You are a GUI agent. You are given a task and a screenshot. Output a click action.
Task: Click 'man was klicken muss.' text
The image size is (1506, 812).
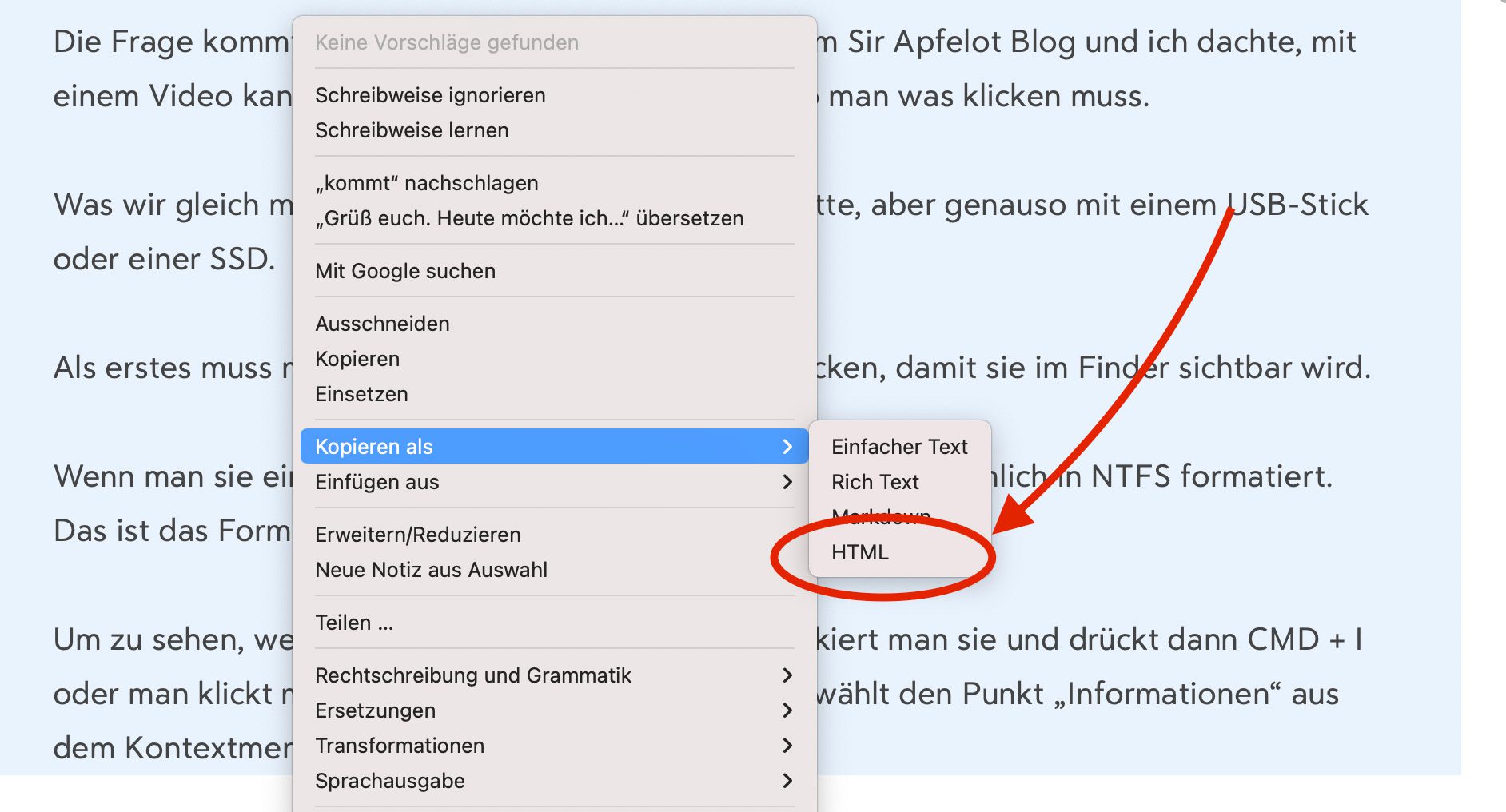click(x=989, y=96)
